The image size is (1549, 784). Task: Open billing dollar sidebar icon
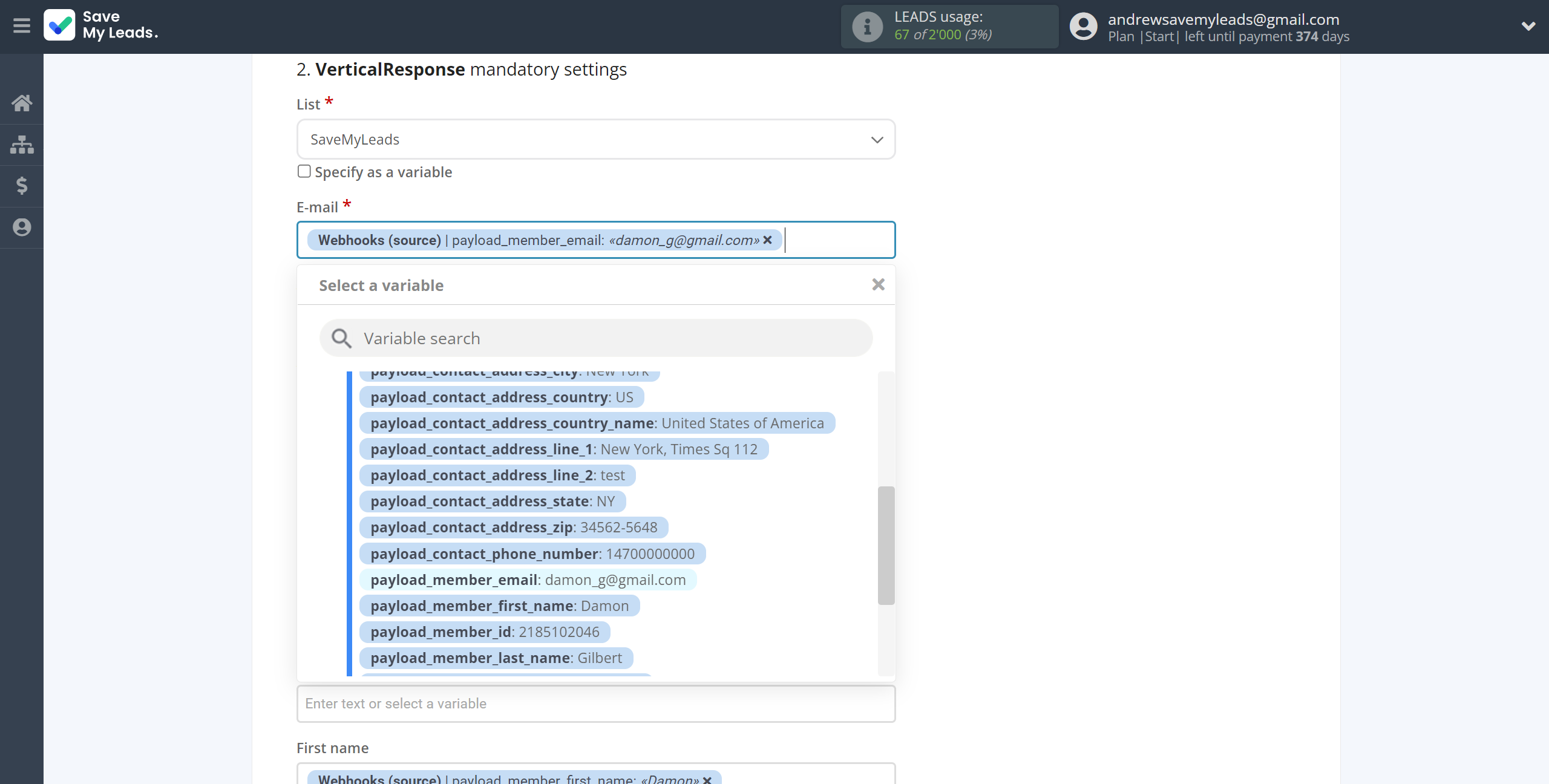tap(22, 186)
